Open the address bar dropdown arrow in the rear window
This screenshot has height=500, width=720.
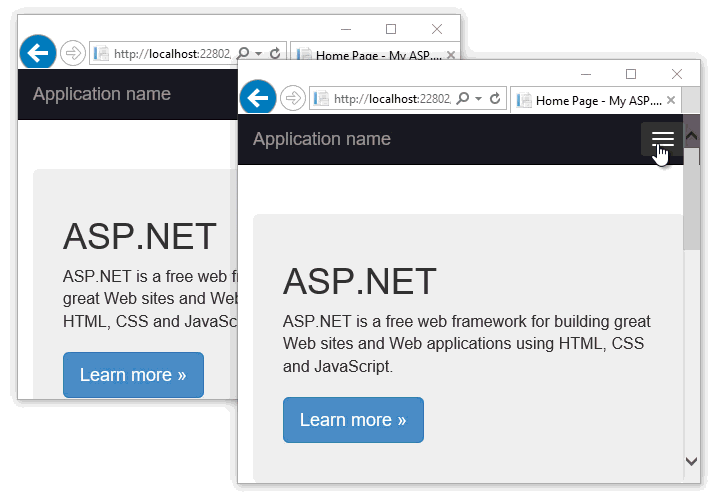point(258,53)
